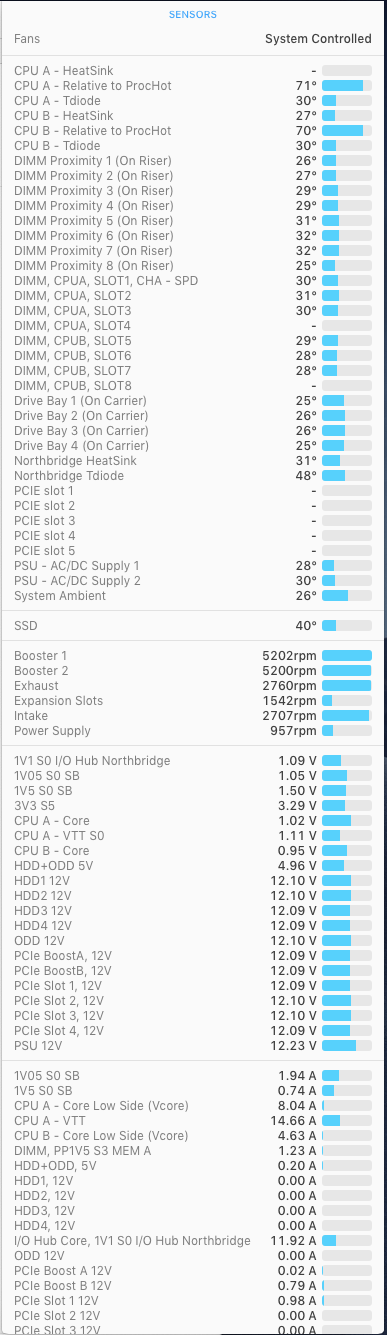Click the System Controlled fan mode label
Viewport: 387px width, 1335px height.
click(318, 39)
